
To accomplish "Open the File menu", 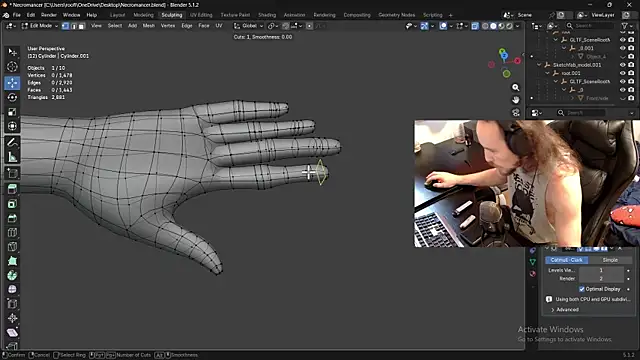I will tap(17, 15).
